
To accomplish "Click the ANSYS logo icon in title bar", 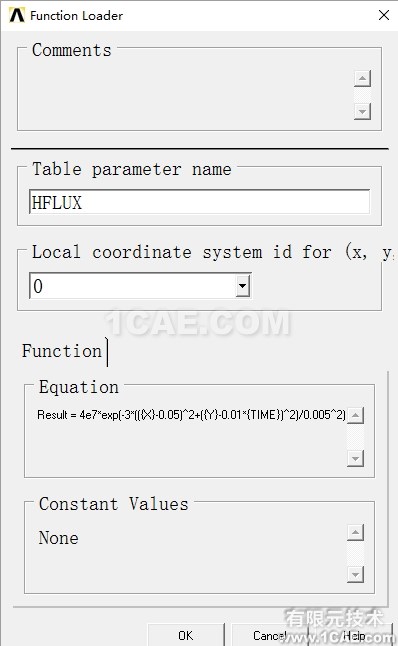I will (x=17, y=15).
